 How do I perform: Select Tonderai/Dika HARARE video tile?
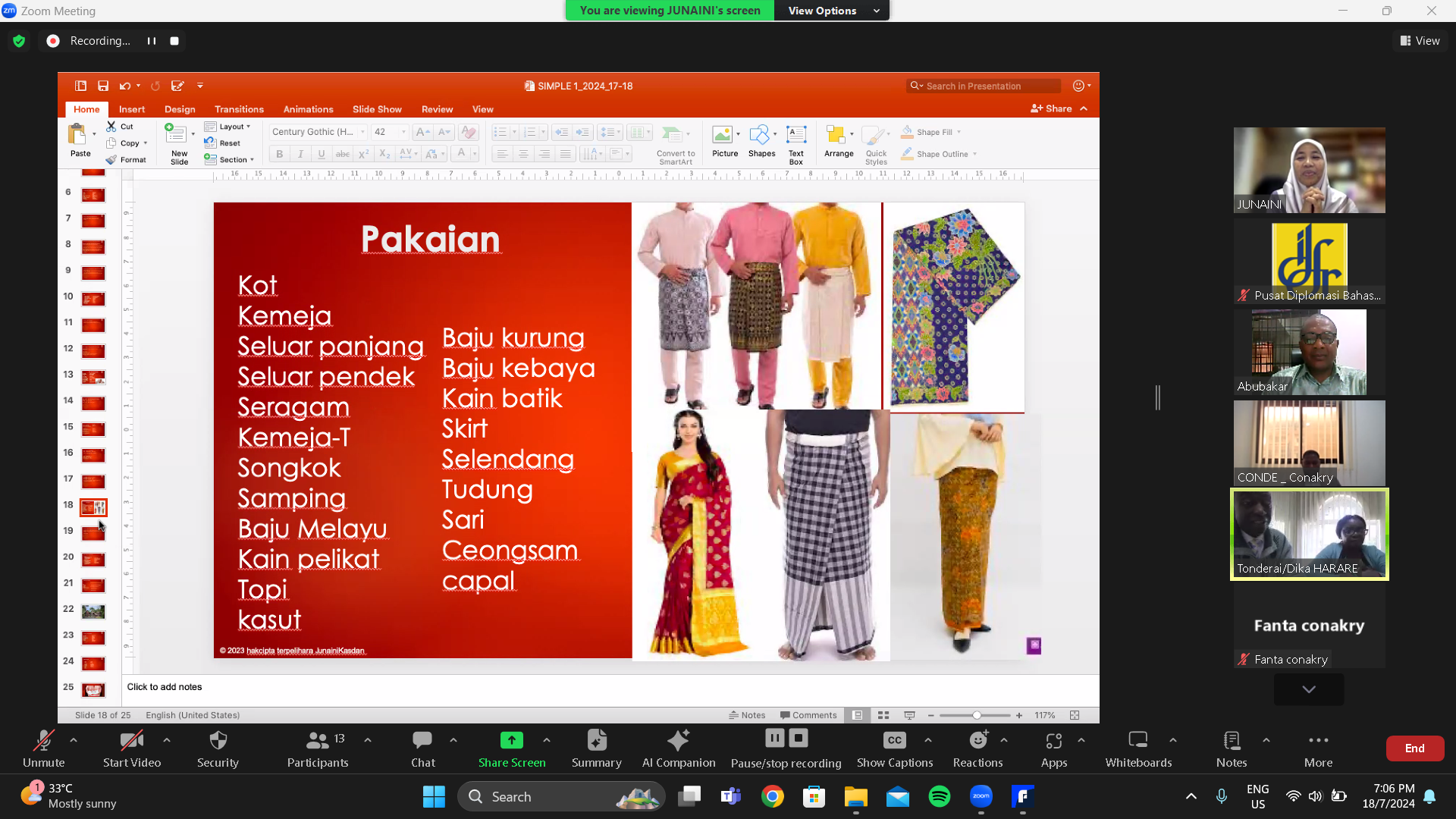tap(1309, 534)
